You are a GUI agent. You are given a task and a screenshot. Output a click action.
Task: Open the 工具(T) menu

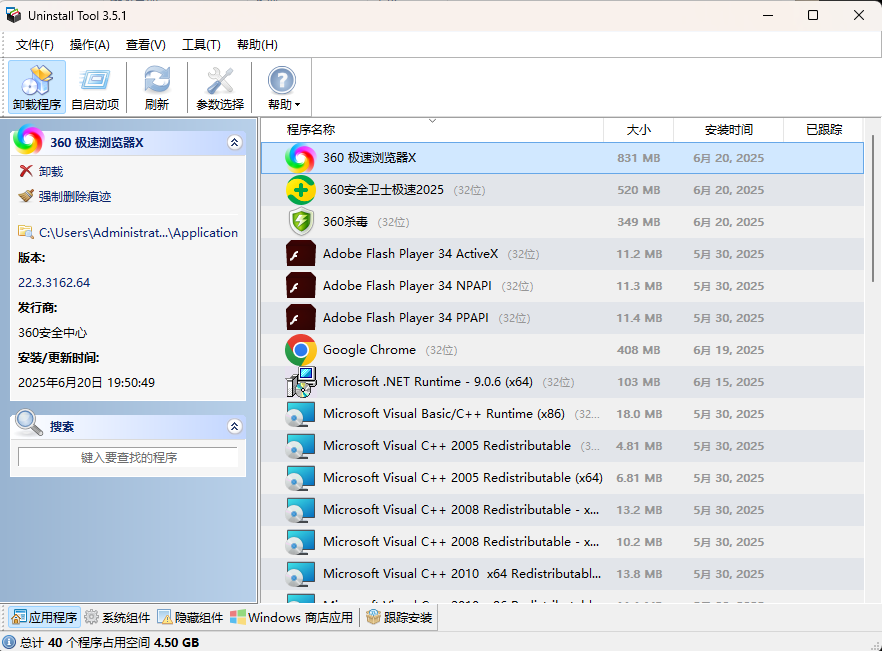(201, 44)
